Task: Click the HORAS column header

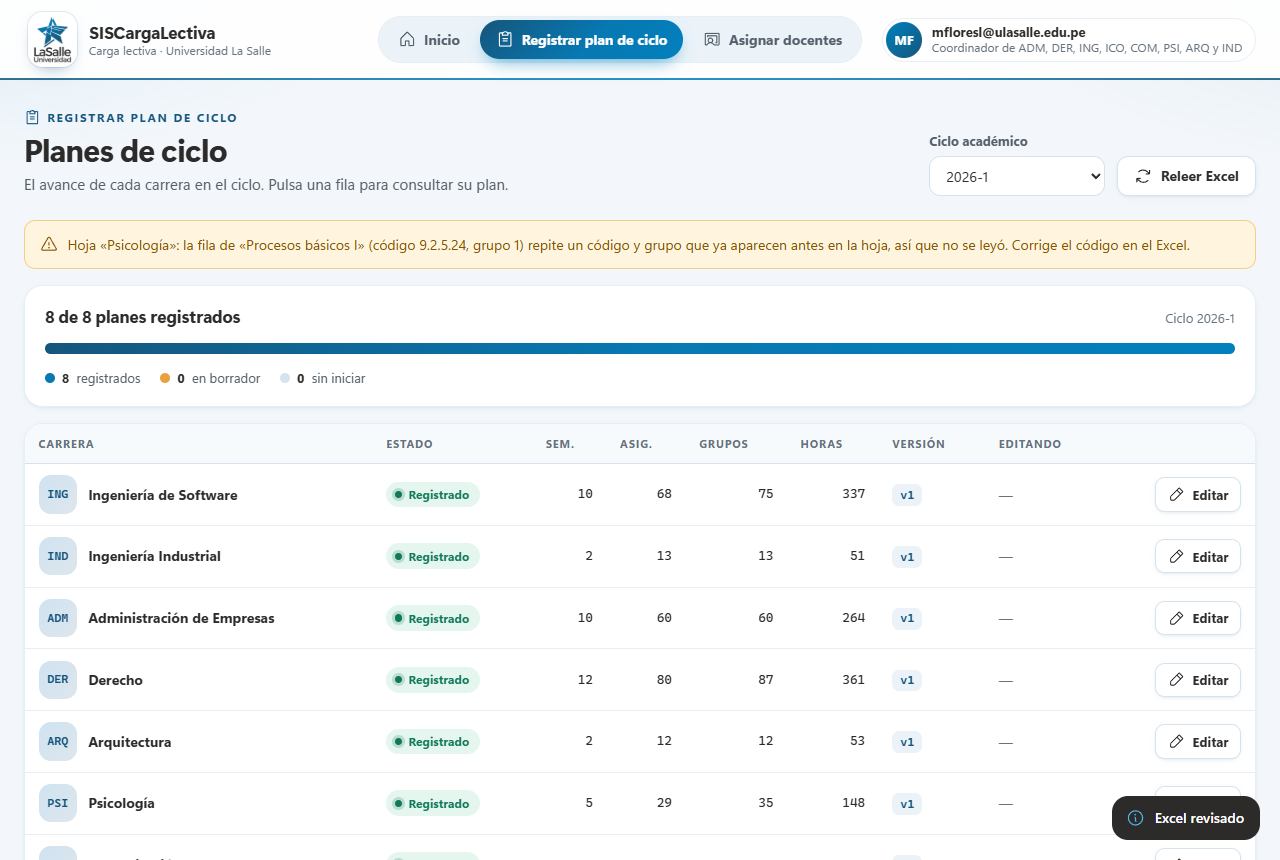Action: click(822, 444)
